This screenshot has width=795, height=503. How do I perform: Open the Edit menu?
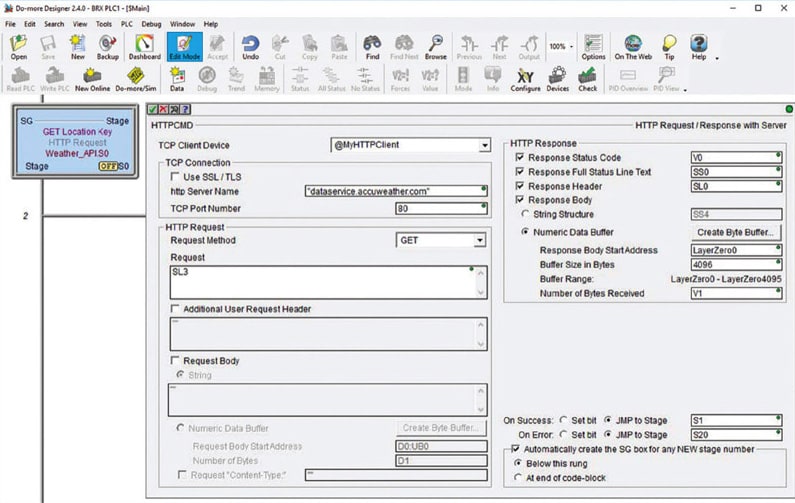(x=30, y=24)
